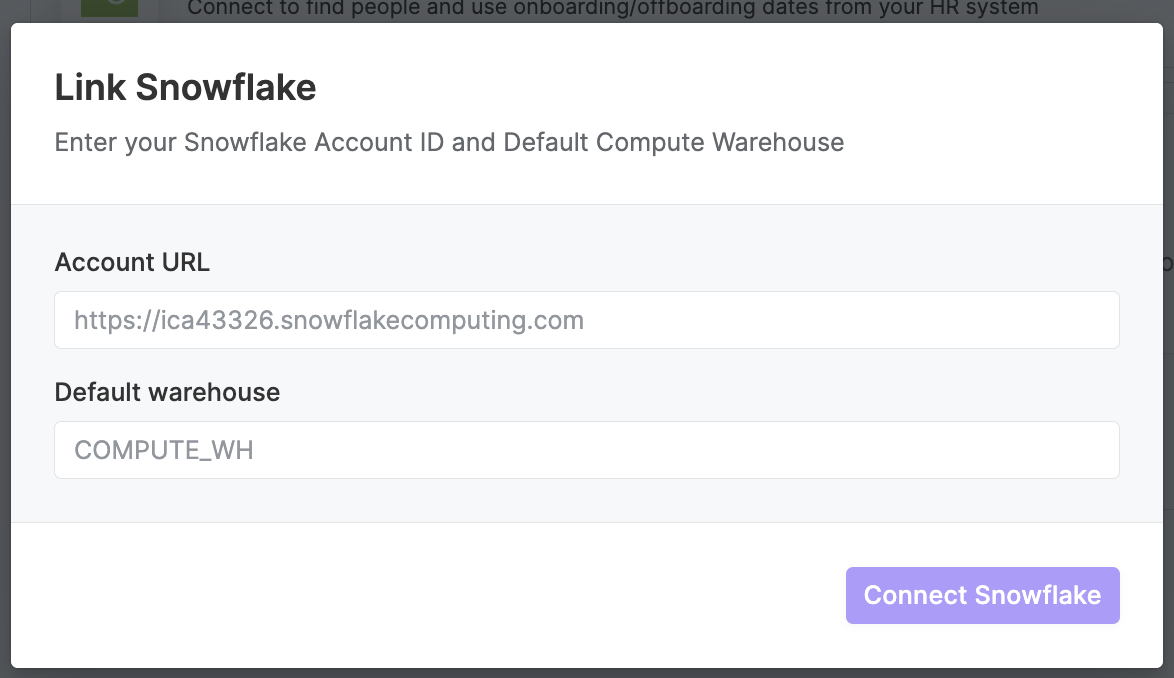Click the Default warehouse field label
1174x678 pixels.
click(167, 392)
